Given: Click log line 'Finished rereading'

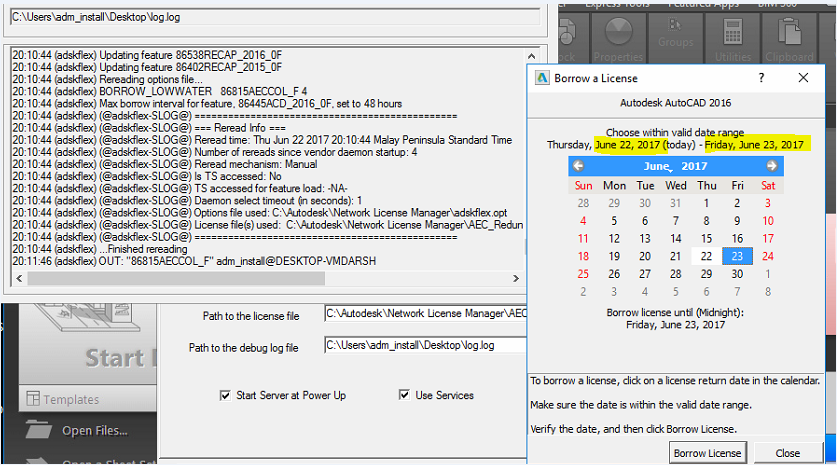Looking at the screenshot, I should [x=100, y=249].
